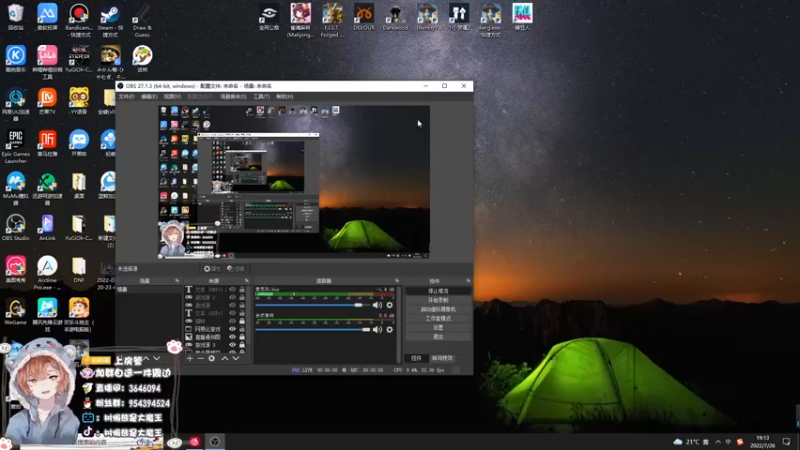Move the selected source up

[224, 359]
